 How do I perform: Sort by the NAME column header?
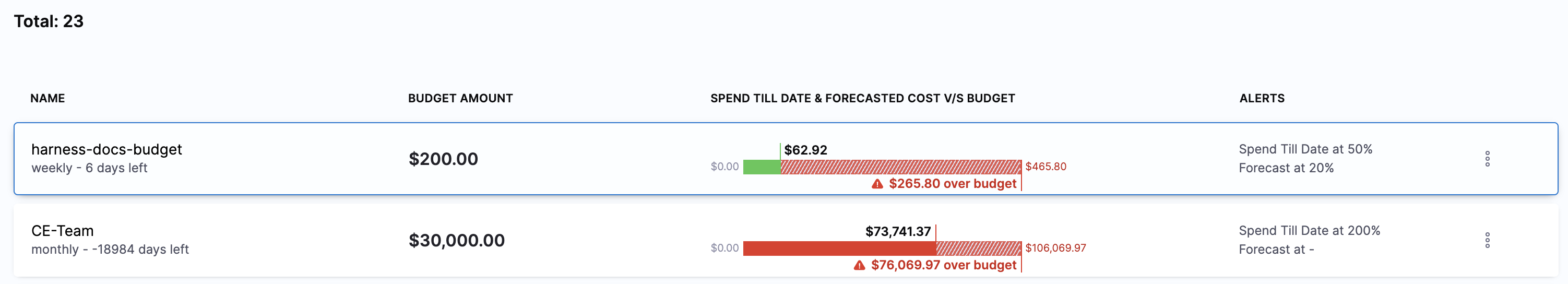(x=47, y=98)
